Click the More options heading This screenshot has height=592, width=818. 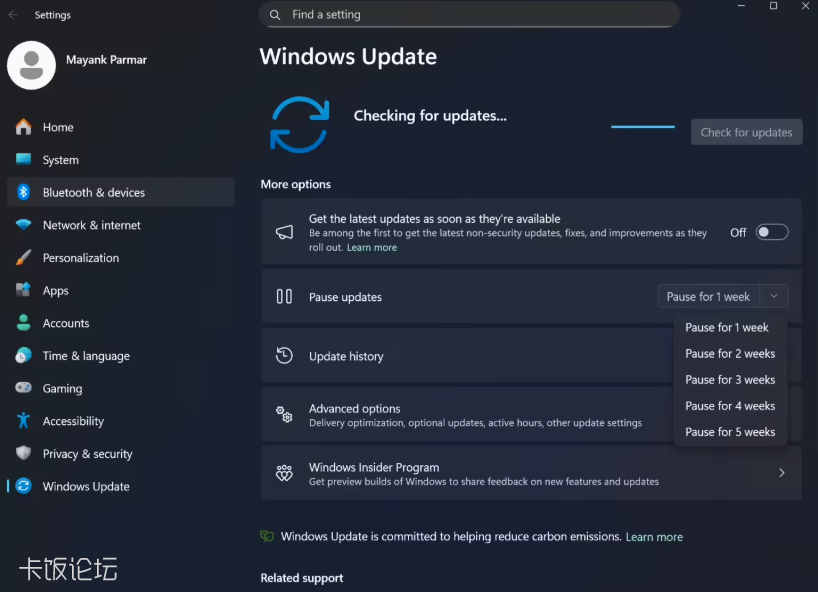click(x=295, y=184)
